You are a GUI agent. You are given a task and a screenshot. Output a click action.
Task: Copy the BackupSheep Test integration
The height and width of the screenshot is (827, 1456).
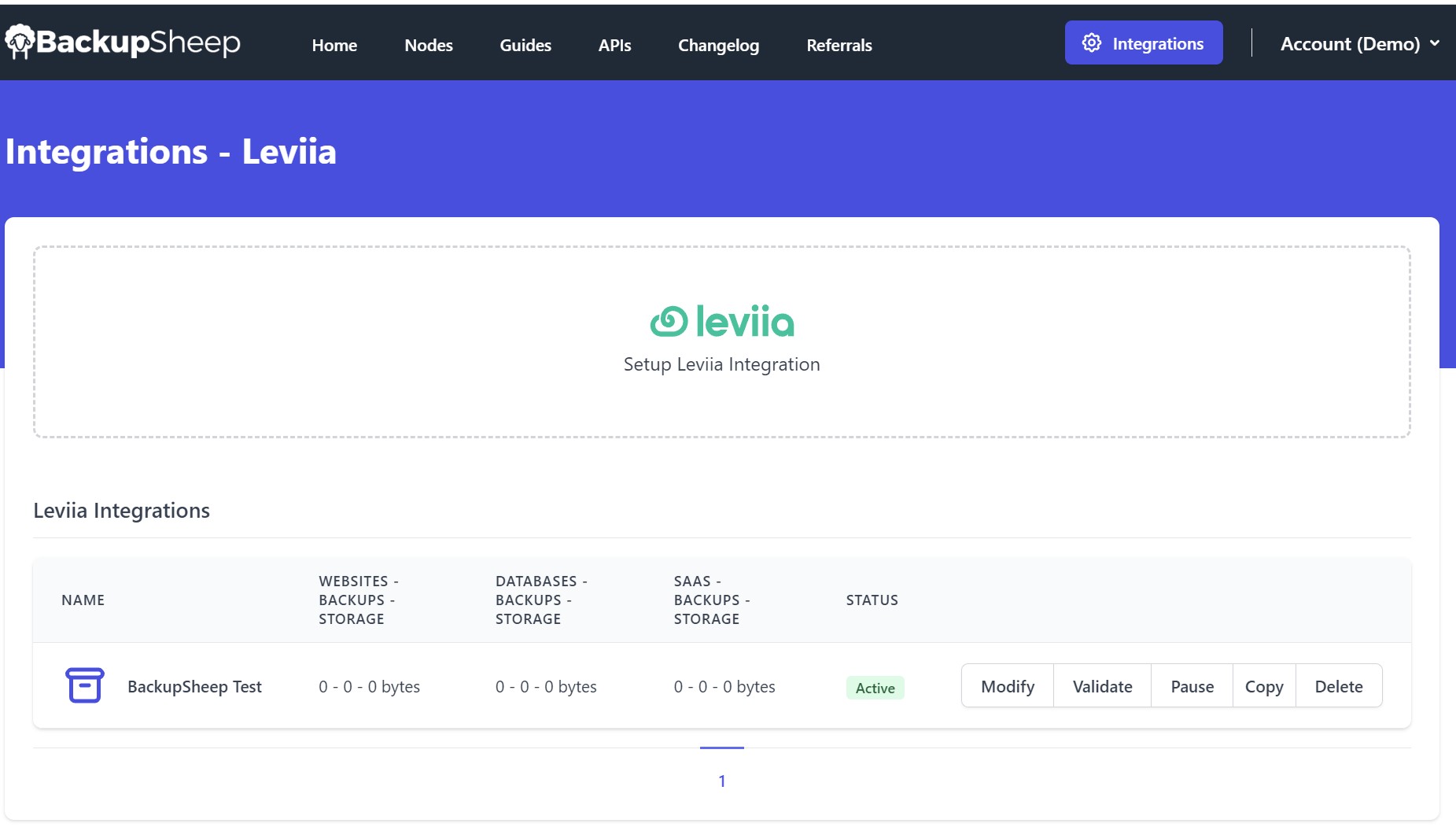point(1264,686)
